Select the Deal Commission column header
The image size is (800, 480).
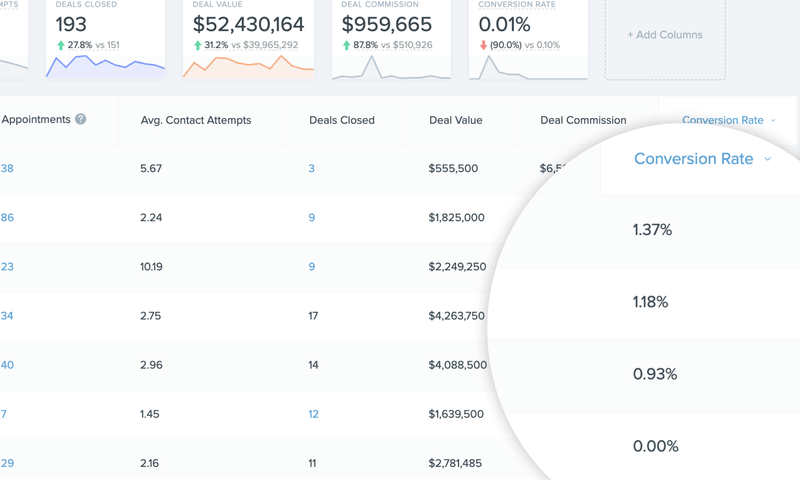click(x=583, y=120)
